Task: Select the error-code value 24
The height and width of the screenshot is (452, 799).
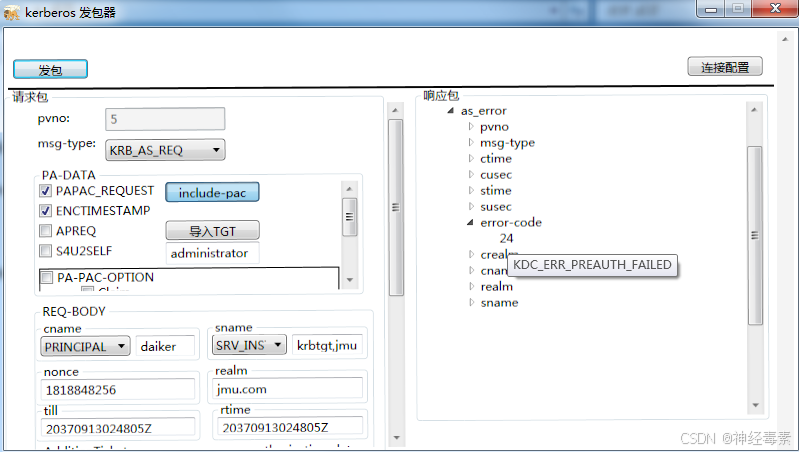Action: click(x=506, y=238)
